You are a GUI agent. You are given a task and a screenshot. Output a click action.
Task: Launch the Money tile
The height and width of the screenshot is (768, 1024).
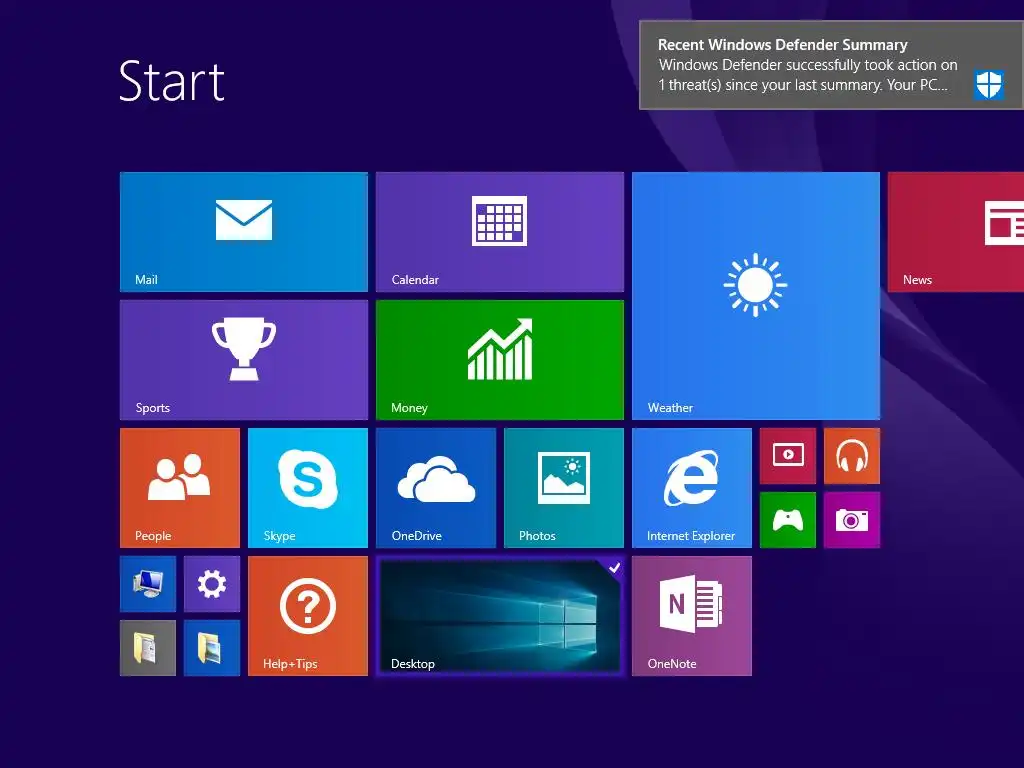point(500,360)
